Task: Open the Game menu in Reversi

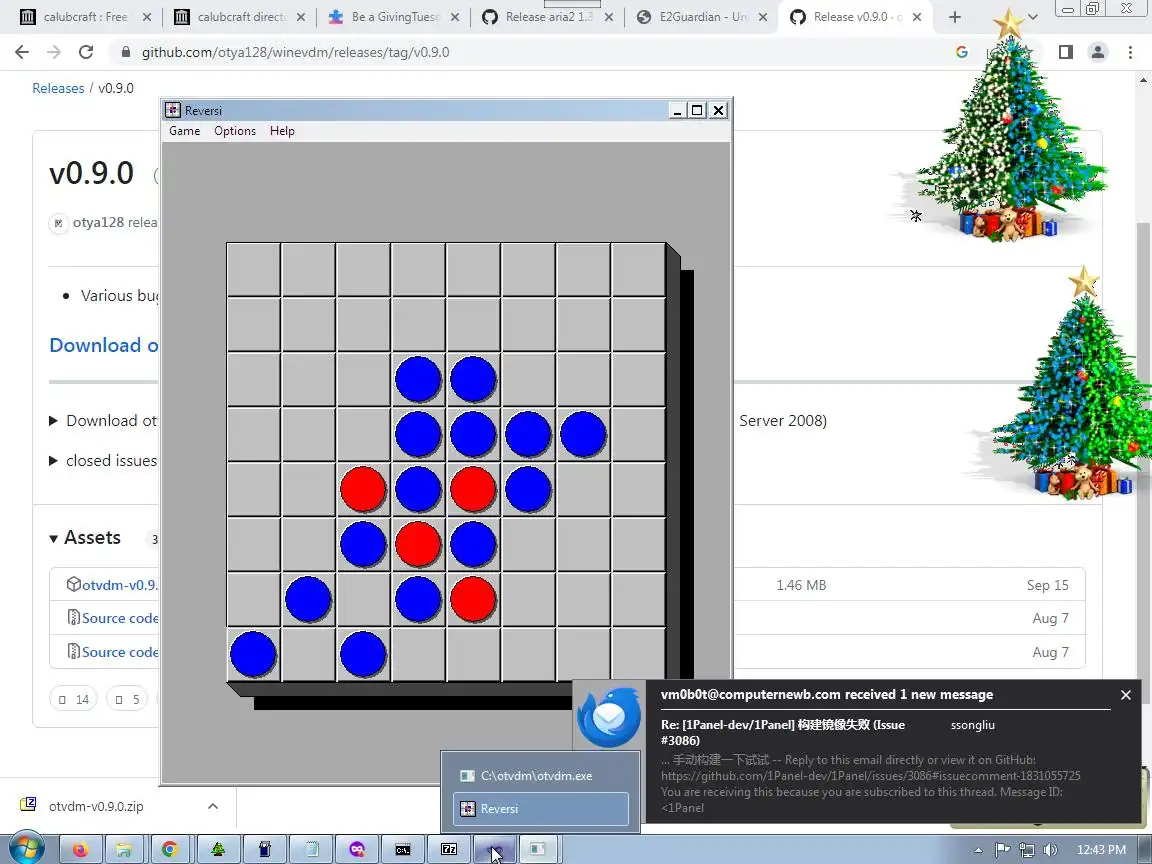Action: click(x=184, y=131)
